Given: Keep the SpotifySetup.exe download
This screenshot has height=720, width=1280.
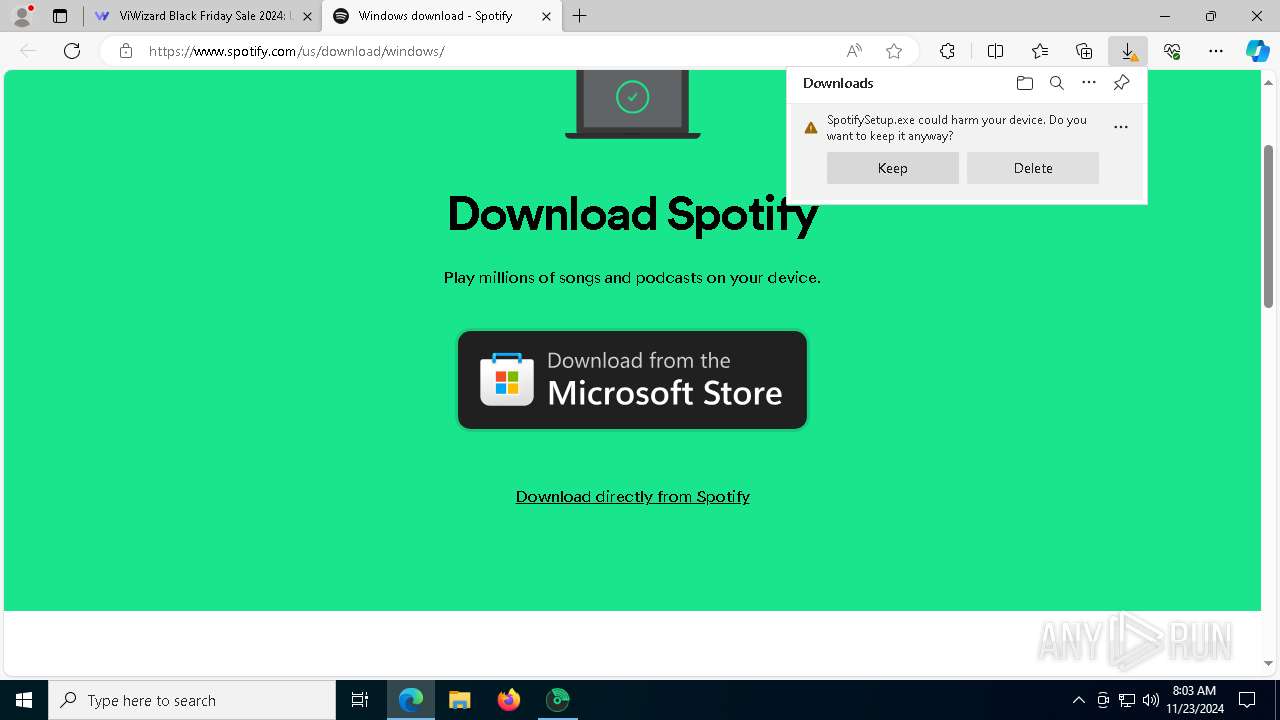Looking at the screenshot, I should click(x=893, y=168).
